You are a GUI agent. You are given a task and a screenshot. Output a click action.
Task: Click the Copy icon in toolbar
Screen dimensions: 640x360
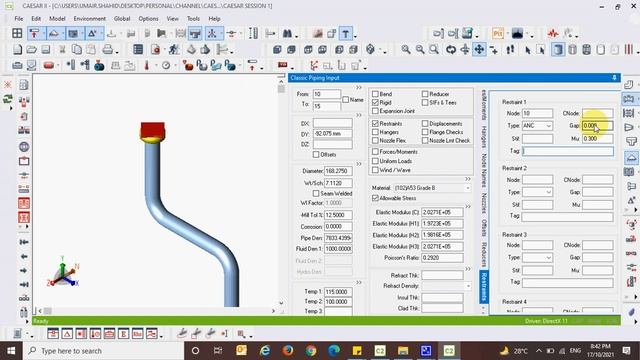pyautogui.click(x=77, y=50)
